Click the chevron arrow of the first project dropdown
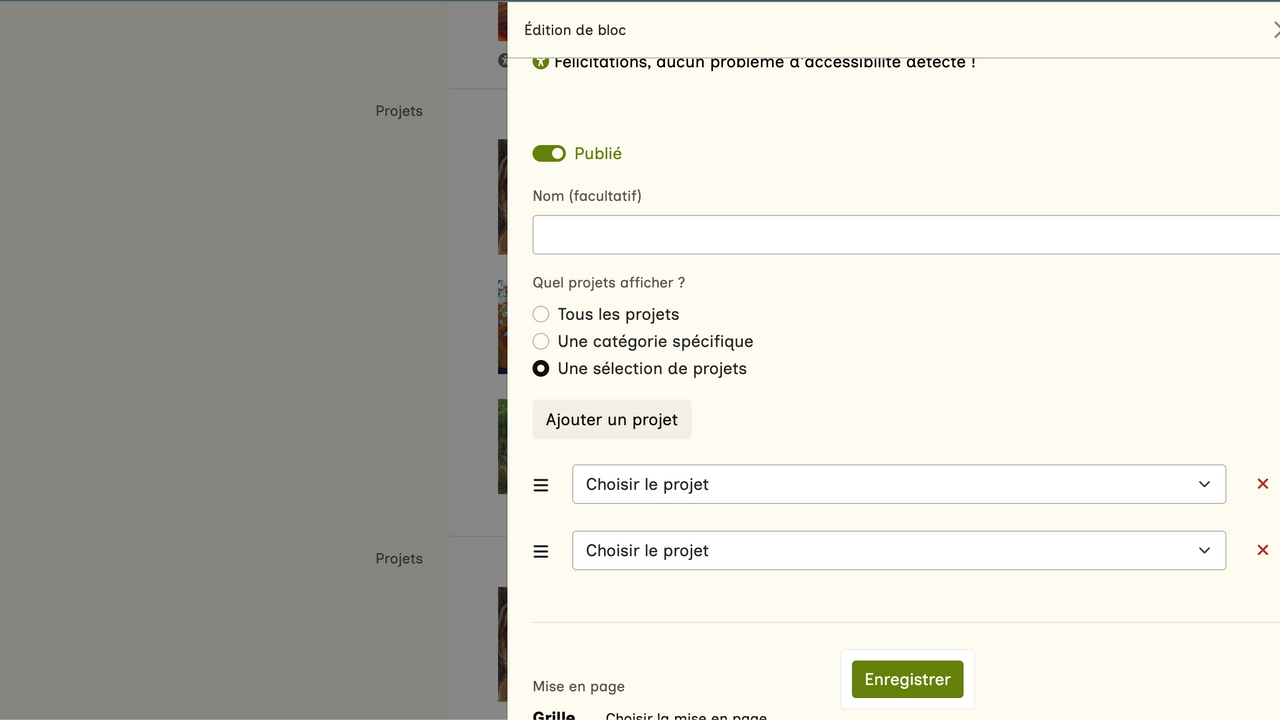 [x=1204, y=484]
